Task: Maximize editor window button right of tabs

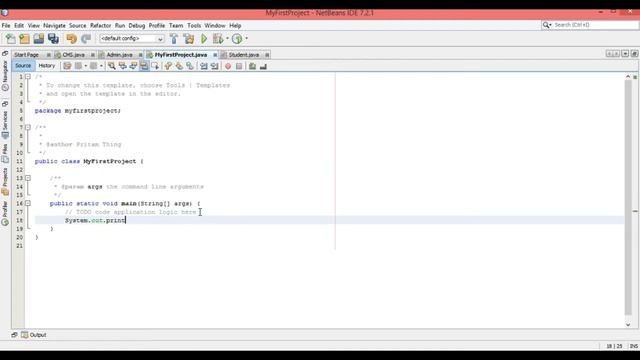Action: [634, 54]
